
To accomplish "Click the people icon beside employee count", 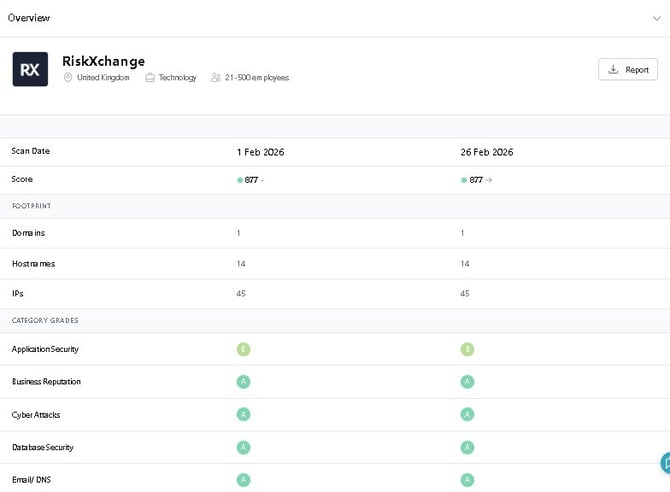I will pos(216,77).
